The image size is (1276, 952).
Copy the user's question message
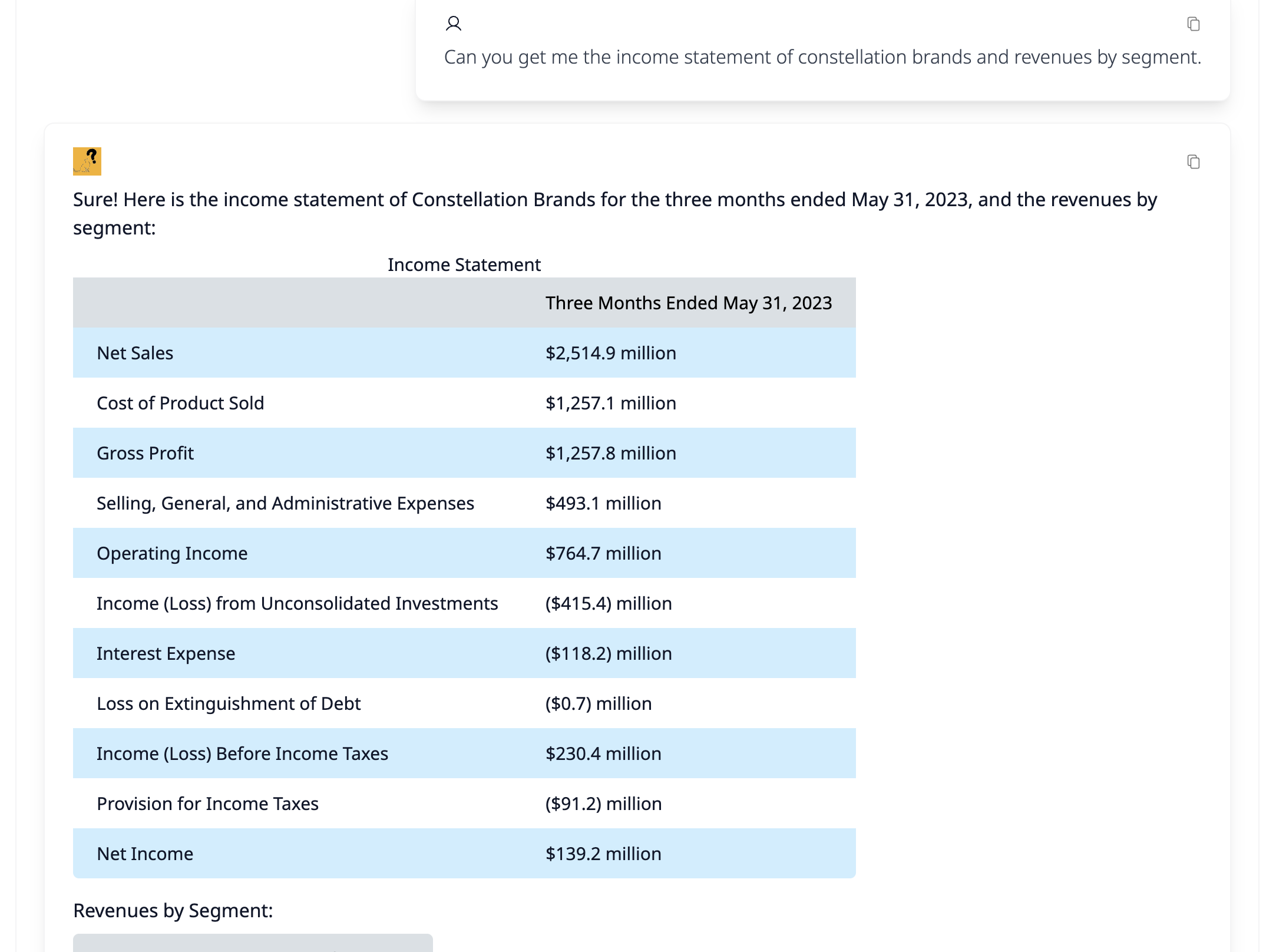click(x=1193, y=24)
